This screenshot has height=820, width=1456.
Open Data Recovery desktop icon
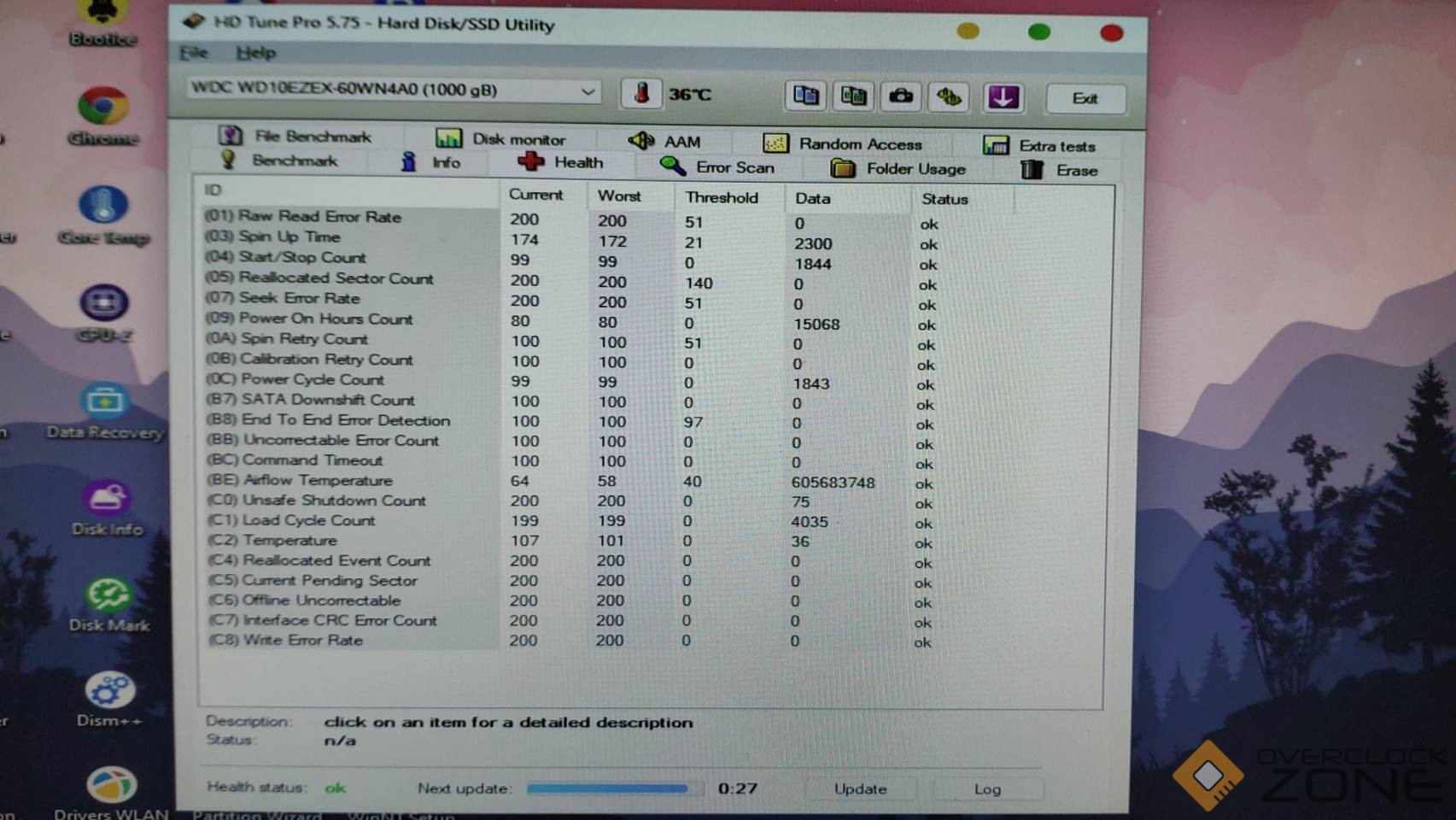105,413
